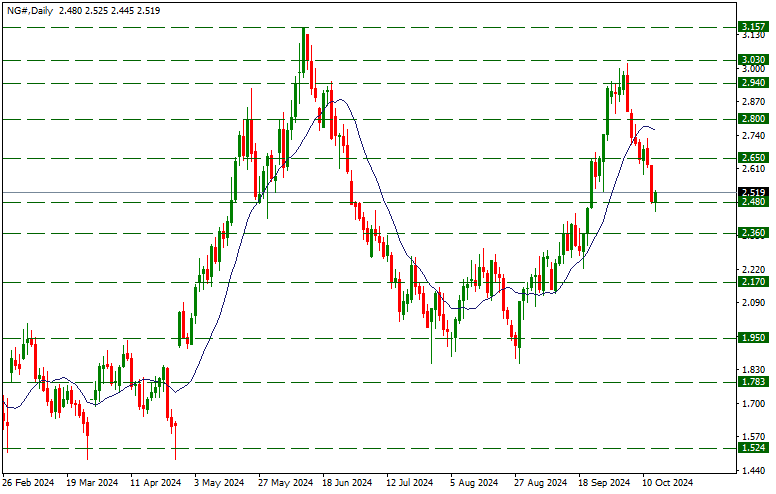Click the 18 Jun 2024 date label
776x494 pixels.
(x=346, y=482)
